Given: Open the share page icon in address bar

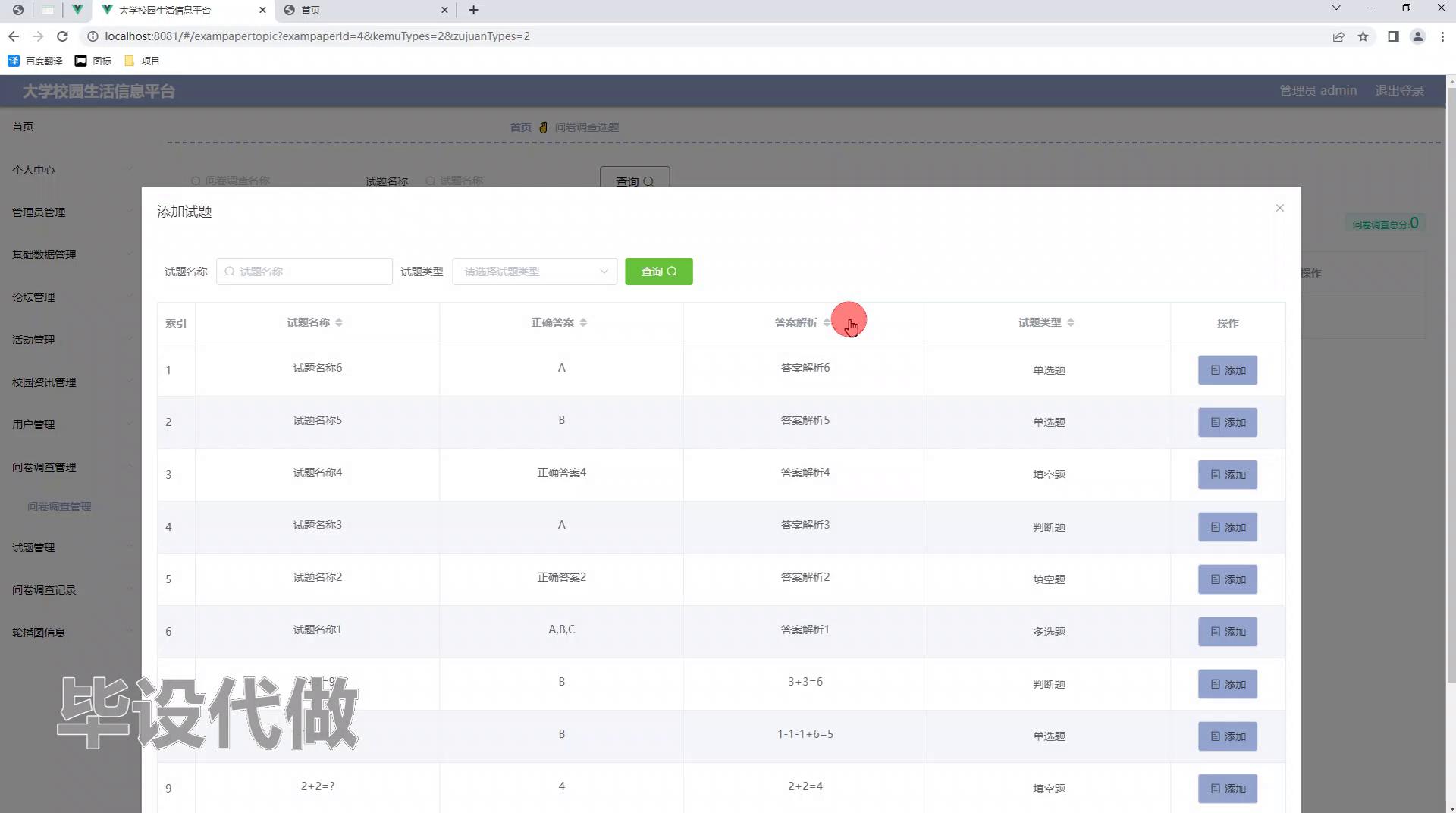Looking at the screenshot, I should pos(1338,36).
